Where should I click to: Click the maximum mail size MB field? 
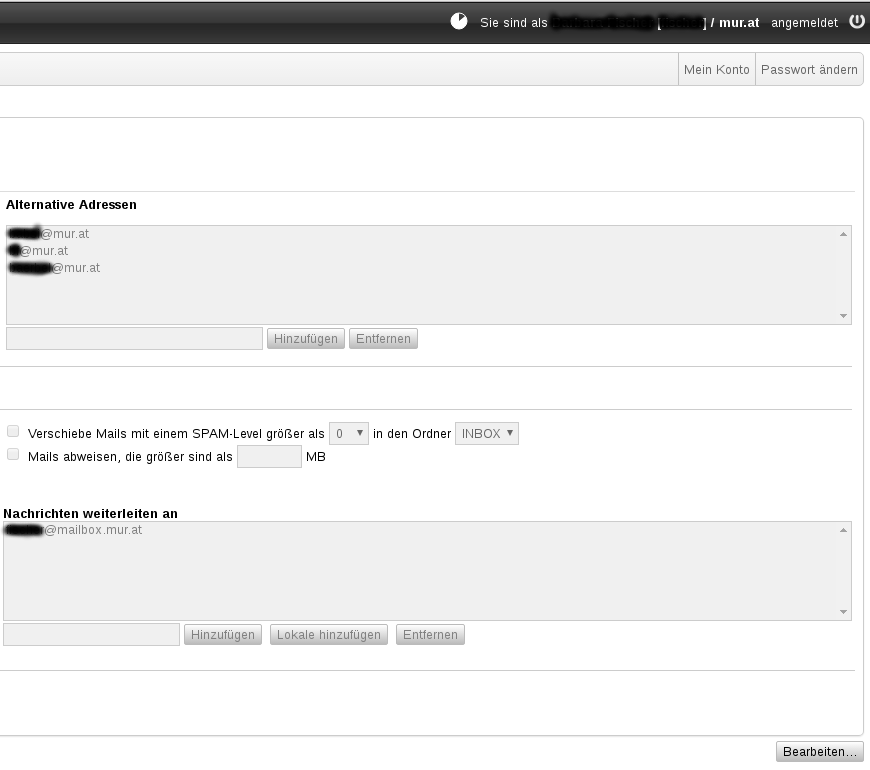coord(269,457)
